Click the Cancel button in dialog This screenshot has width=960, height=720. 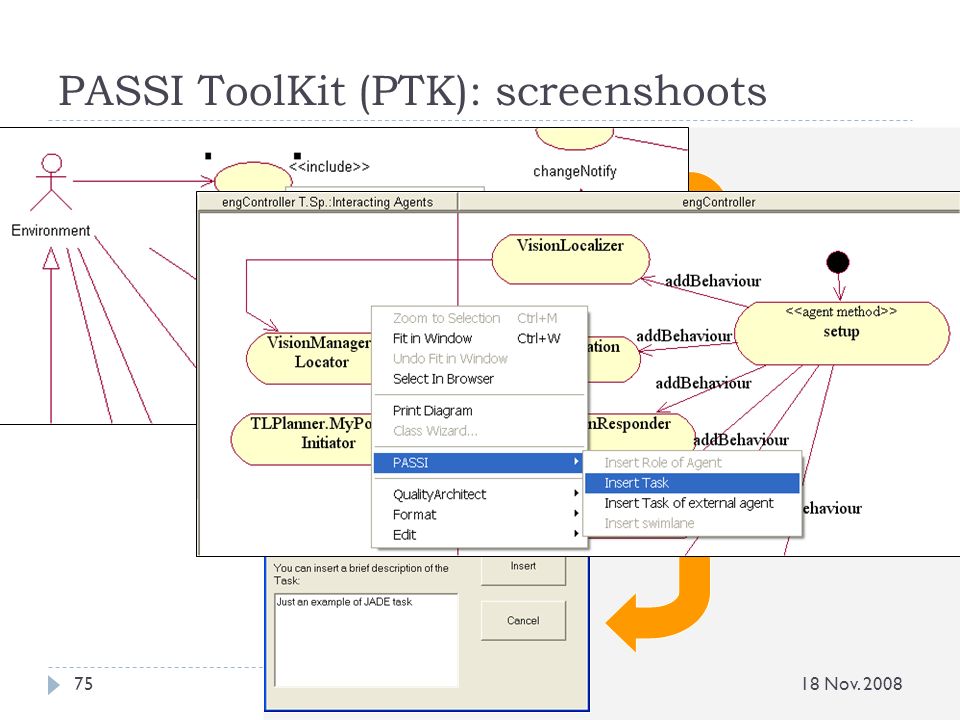pyautogui.click(x=523, y=621)
